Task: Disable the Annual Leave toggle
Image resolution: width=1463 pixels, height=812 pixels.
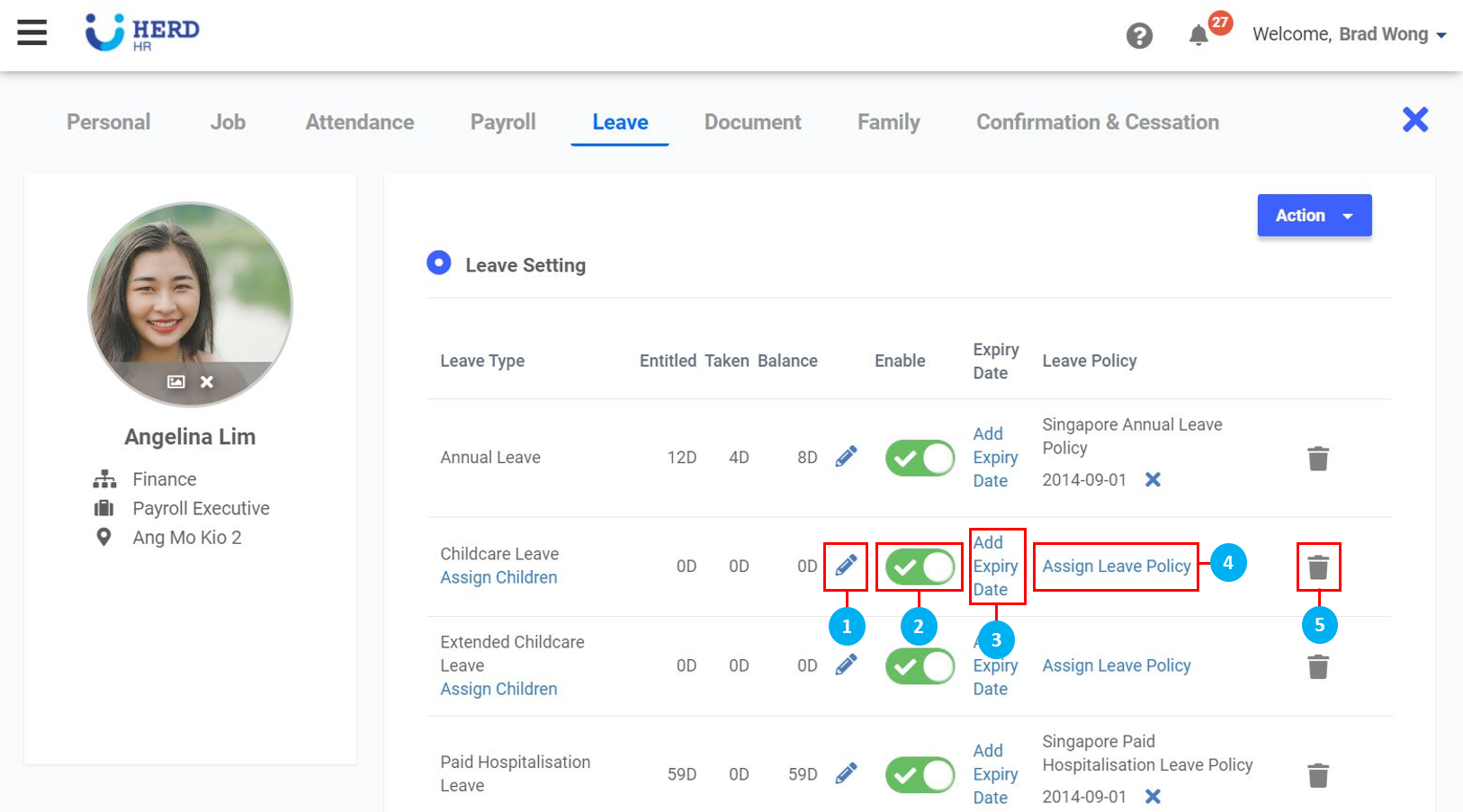Action: point(920,459)
